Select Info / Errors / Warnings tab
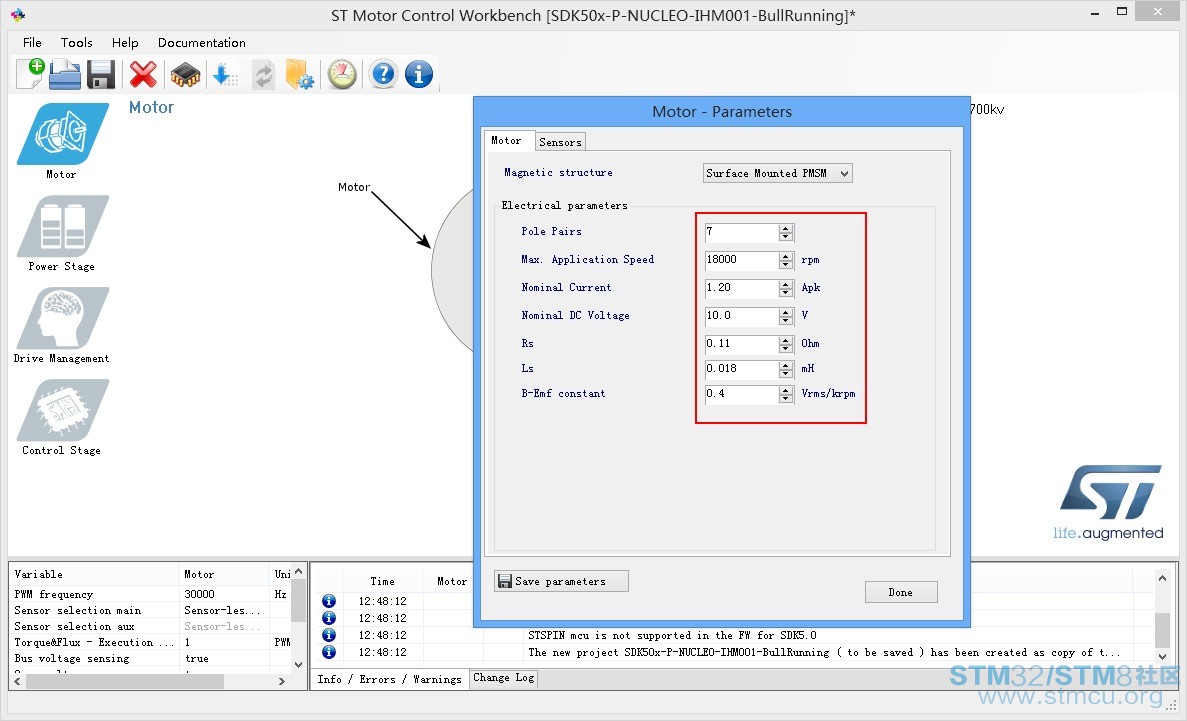1187x721 pixels. point(389,679)
